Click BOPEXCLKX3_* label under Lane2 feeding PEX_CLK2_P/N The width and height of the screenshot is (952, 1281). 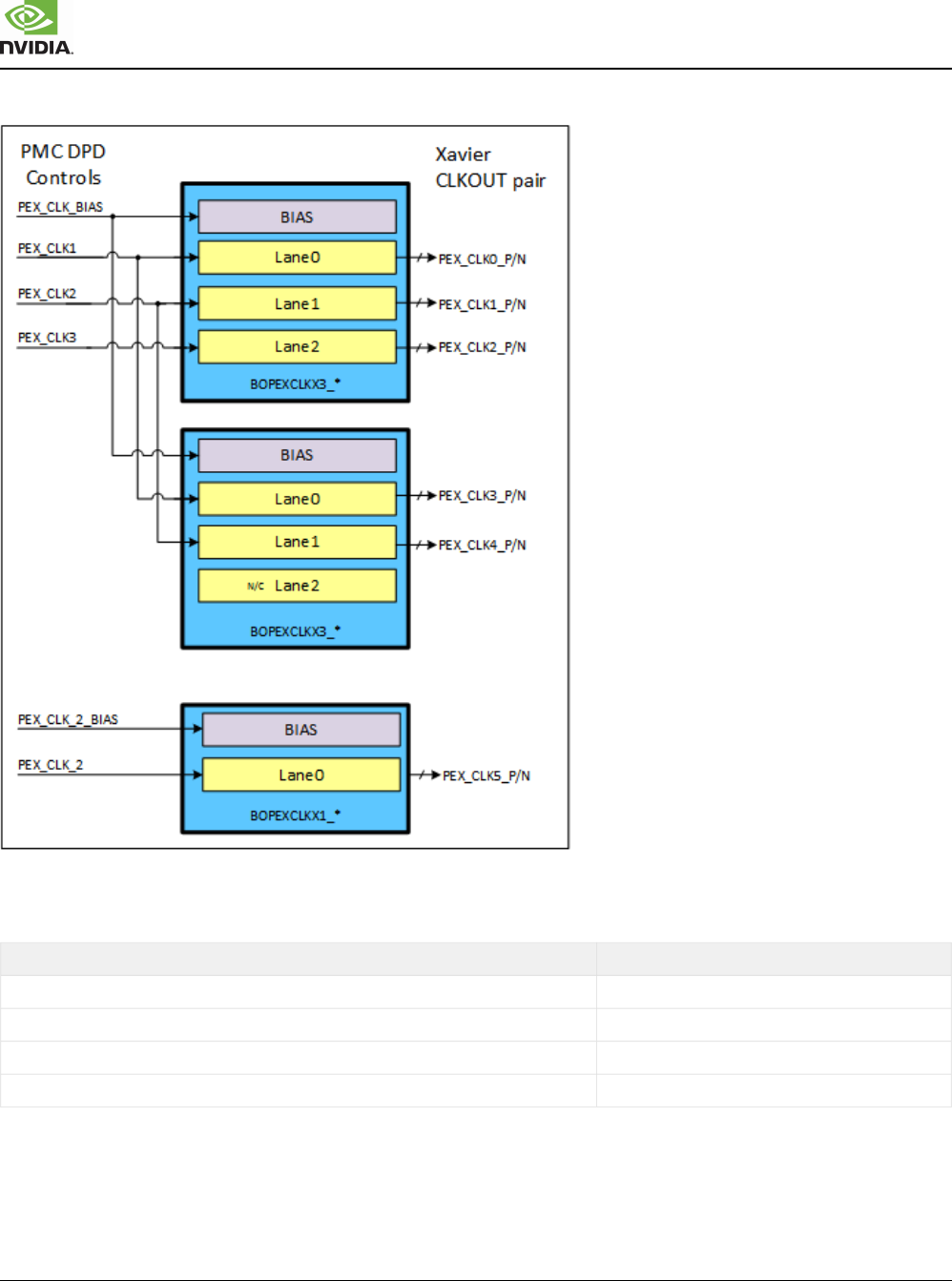pyautogui.click(x=296, y=384)
